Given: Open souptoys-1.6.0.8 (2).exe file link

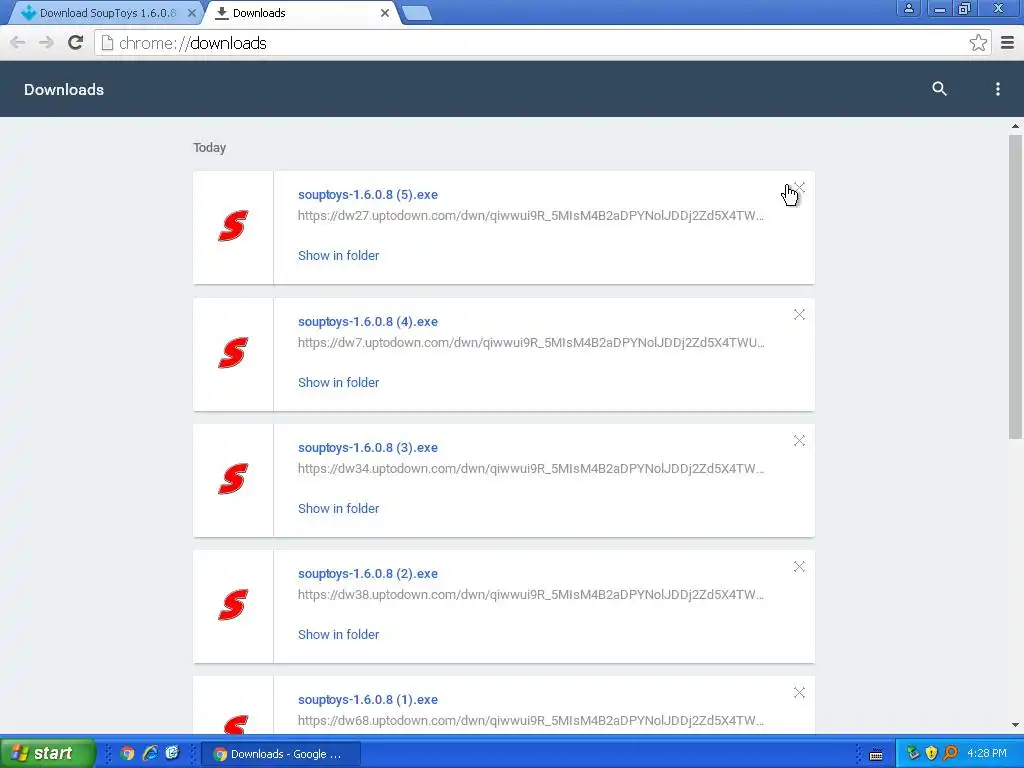Looking at the screenshot, I should (368, 573).
